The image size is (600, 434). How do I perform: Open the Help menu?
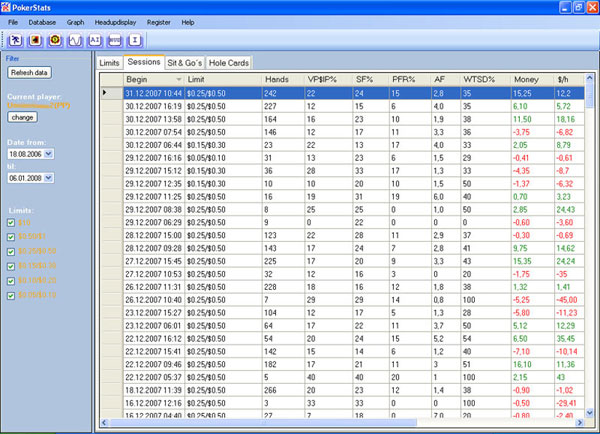point(188,22)
